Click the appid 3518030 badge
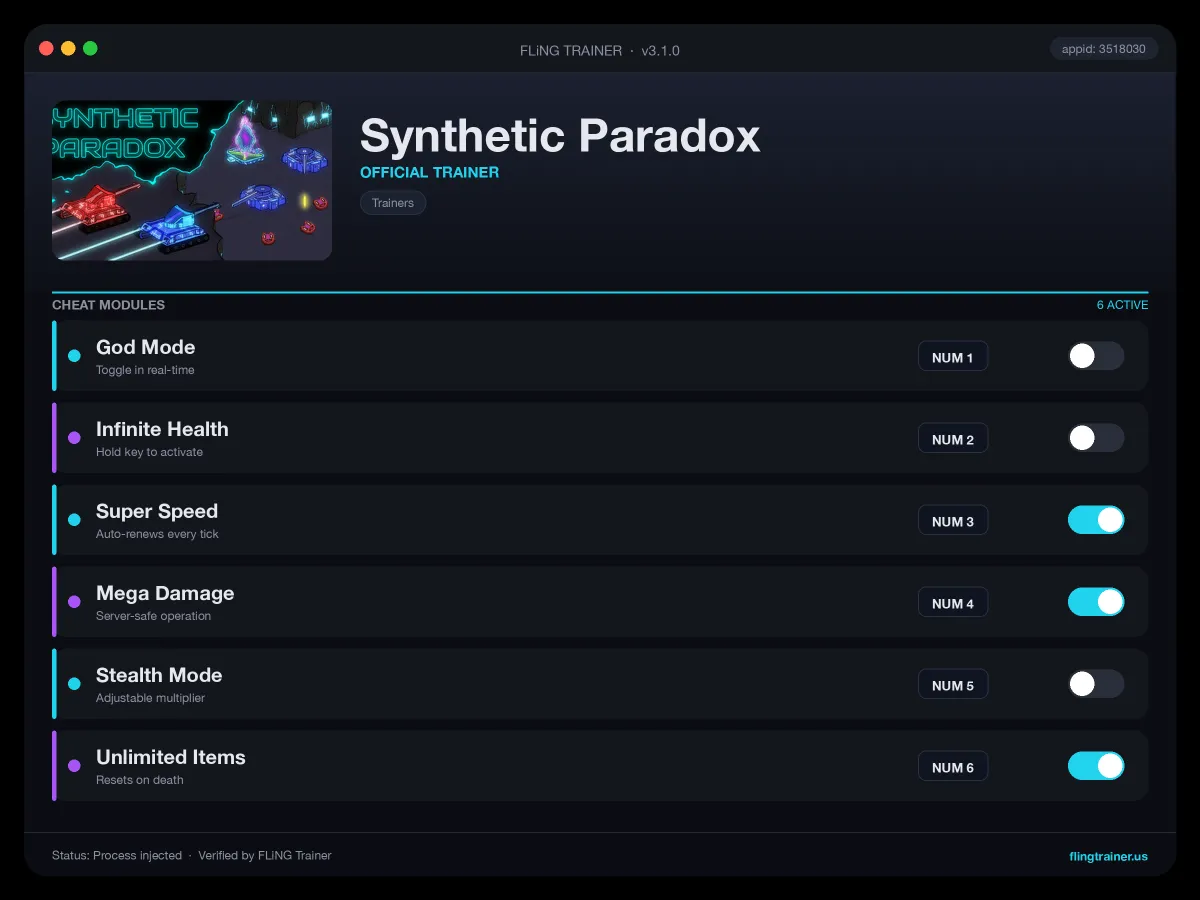1200x900 pixels. (x=1104, y=49)
